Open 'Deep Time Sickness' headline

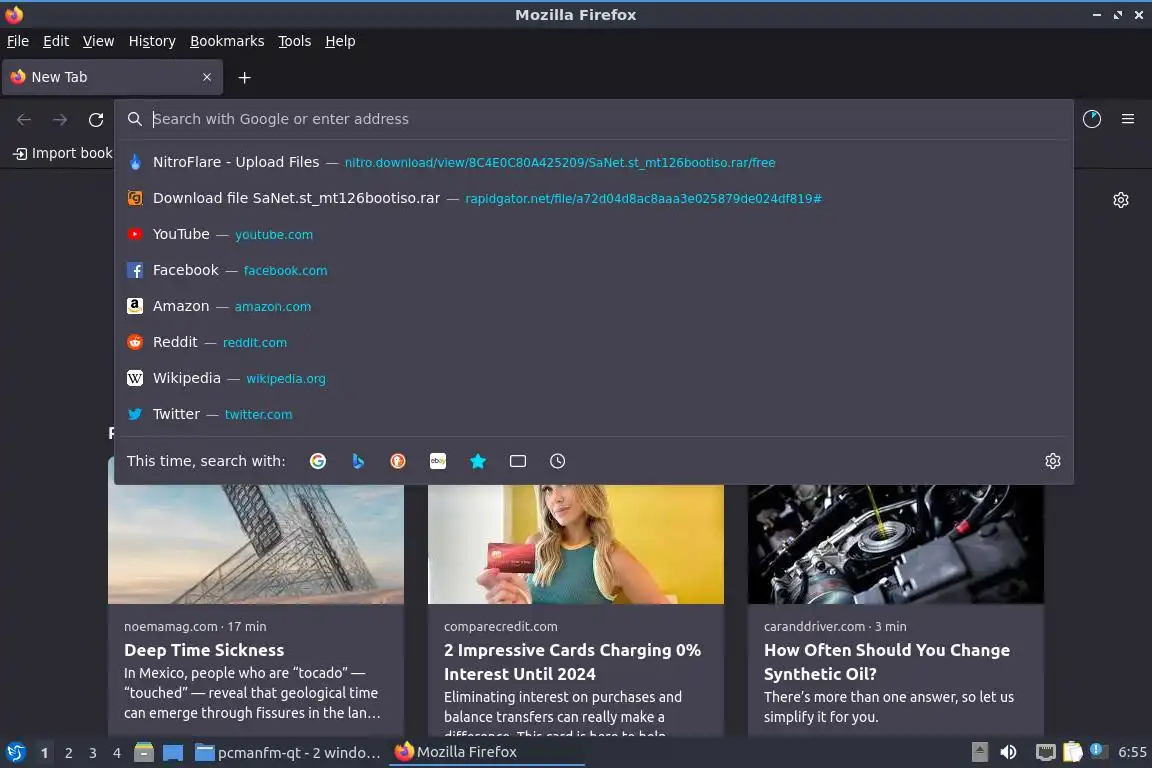pos(204,650)
